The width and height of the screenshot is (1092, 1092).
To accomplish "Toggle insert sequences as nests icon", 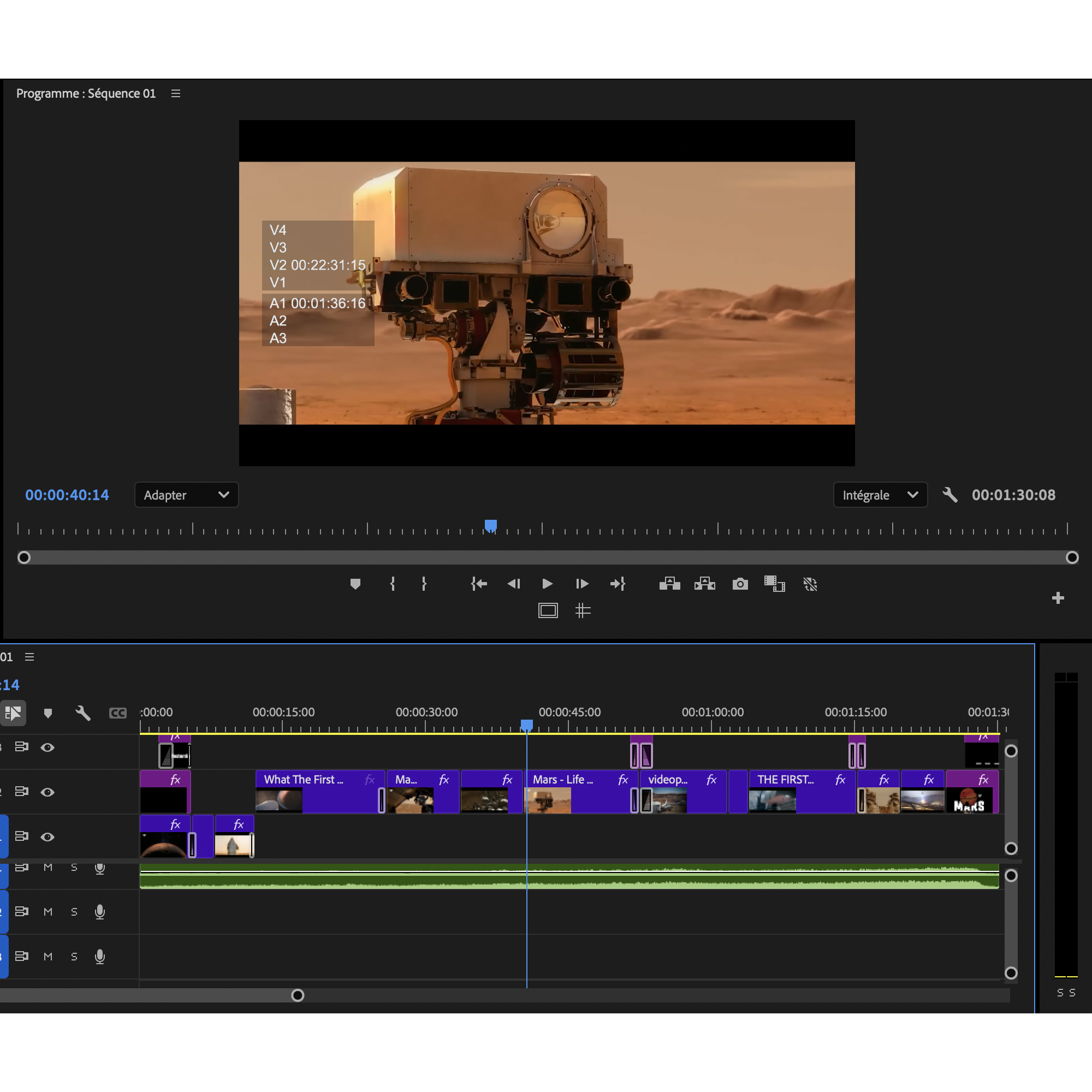I will (x=13, y=713).
